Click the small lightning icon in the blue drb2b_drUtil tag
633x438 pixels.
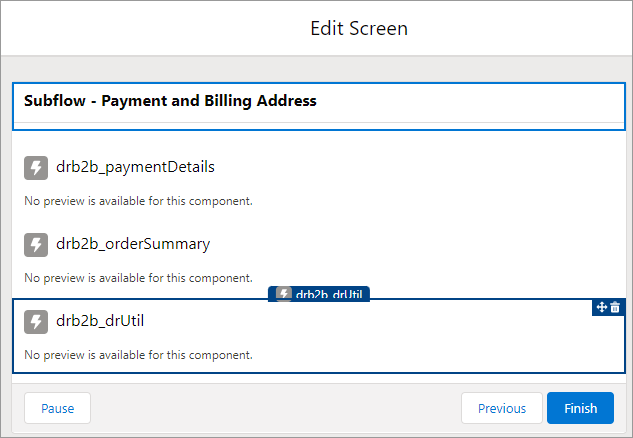(x=284, y=294)
